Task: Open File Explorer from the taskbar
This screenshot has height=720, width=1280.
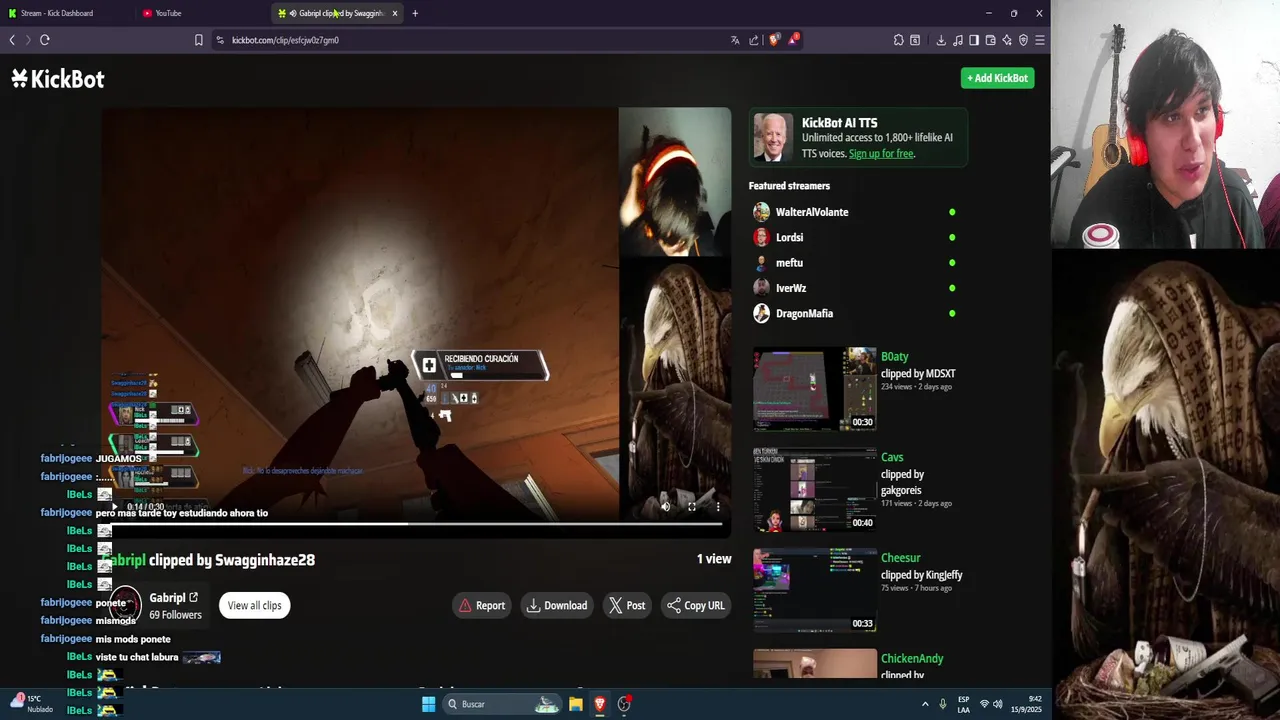Action: pos(576,704)
